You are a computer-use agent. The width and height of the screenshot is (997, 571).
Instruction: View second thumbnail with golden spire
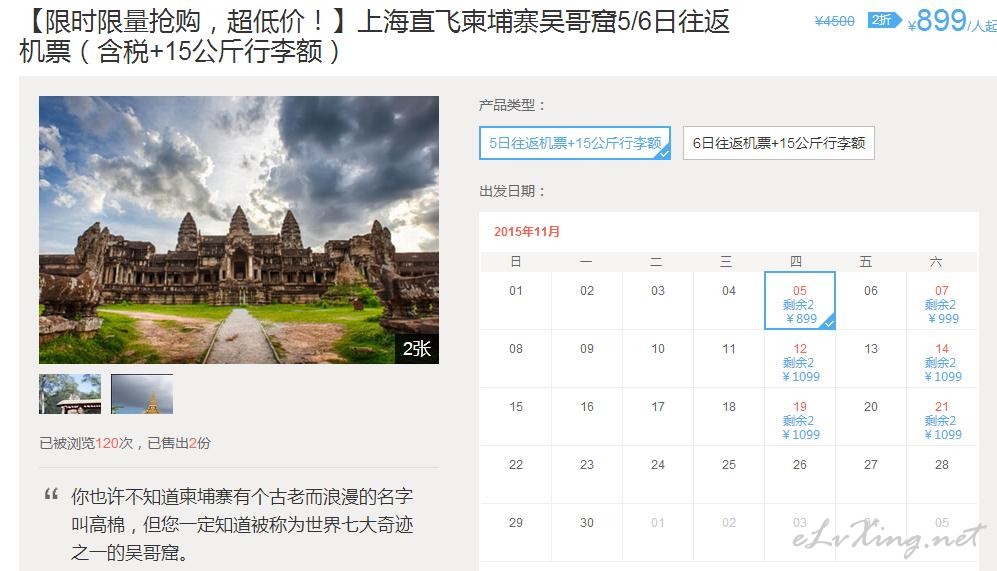142,394
